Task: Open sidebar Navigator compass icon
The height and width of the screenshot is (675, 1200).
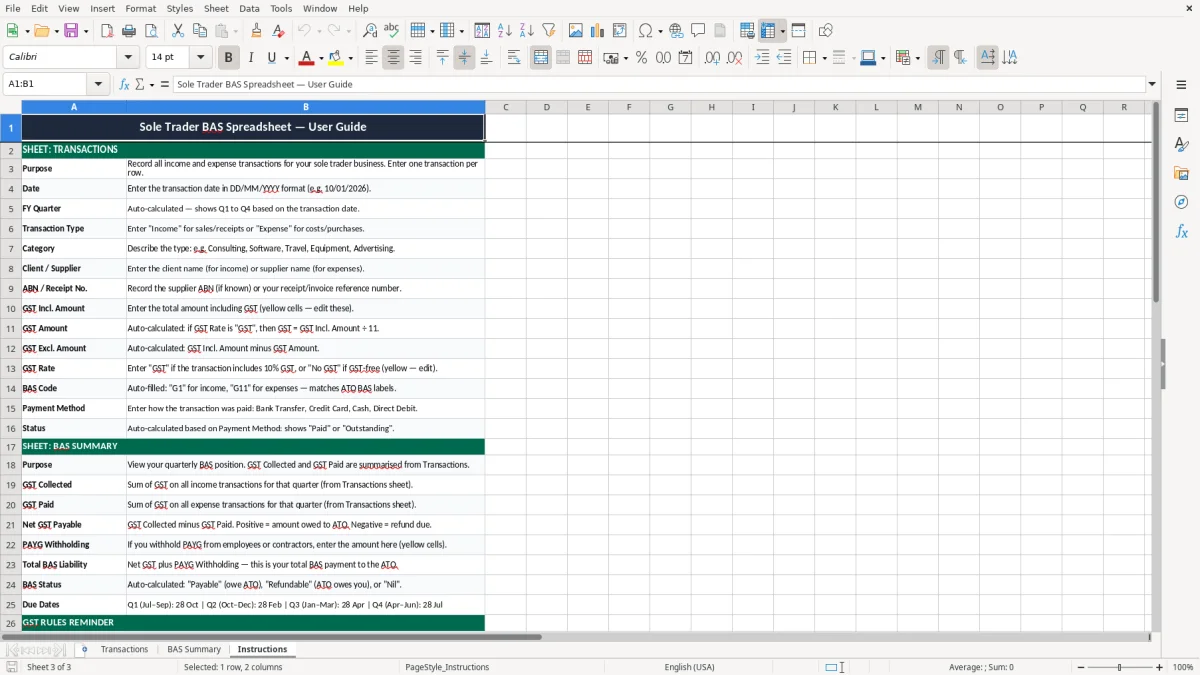Action: point(1181,202)
